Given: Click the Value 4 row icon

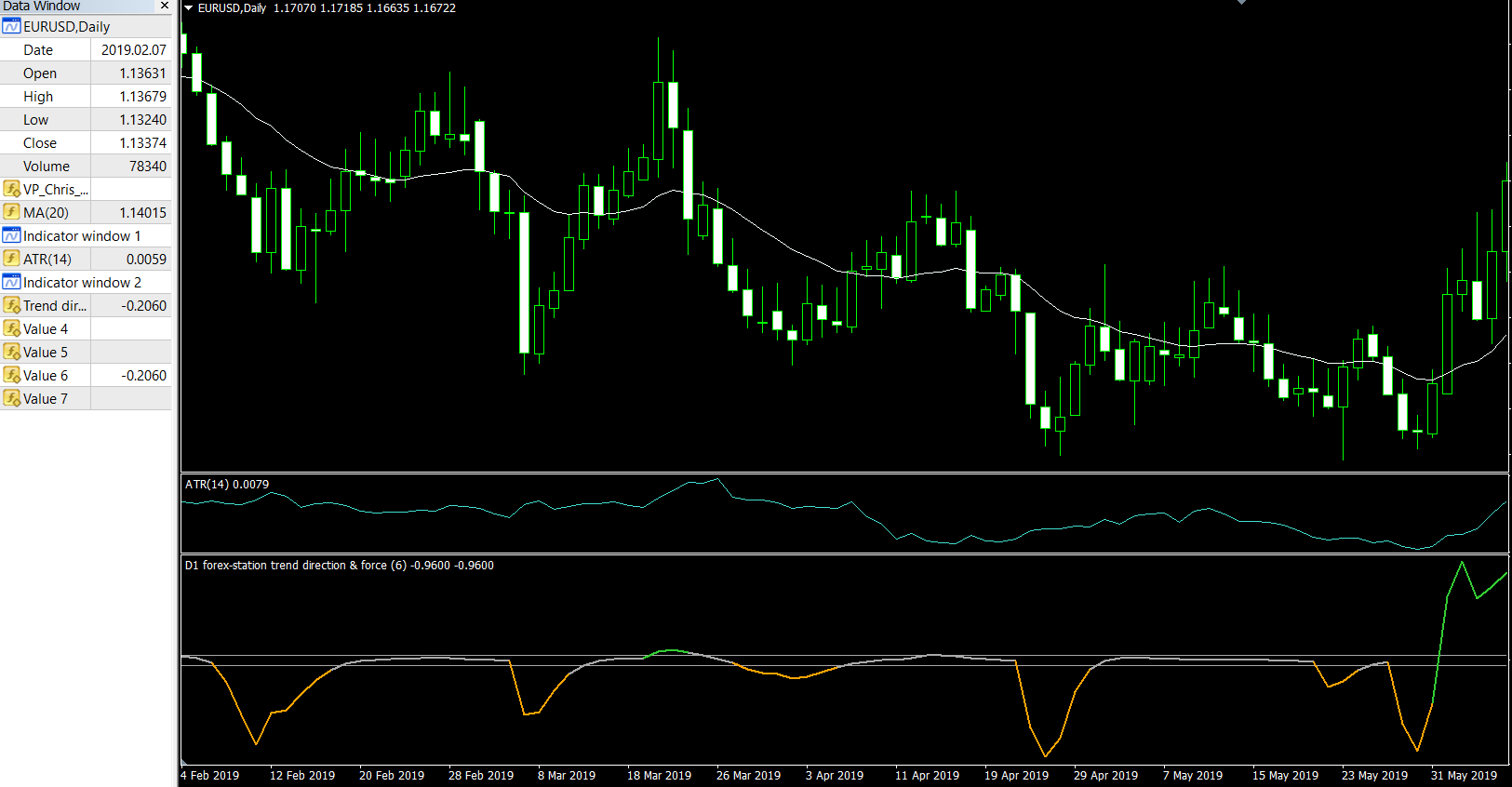Looking at the screenshot, I should pos(11,328).
